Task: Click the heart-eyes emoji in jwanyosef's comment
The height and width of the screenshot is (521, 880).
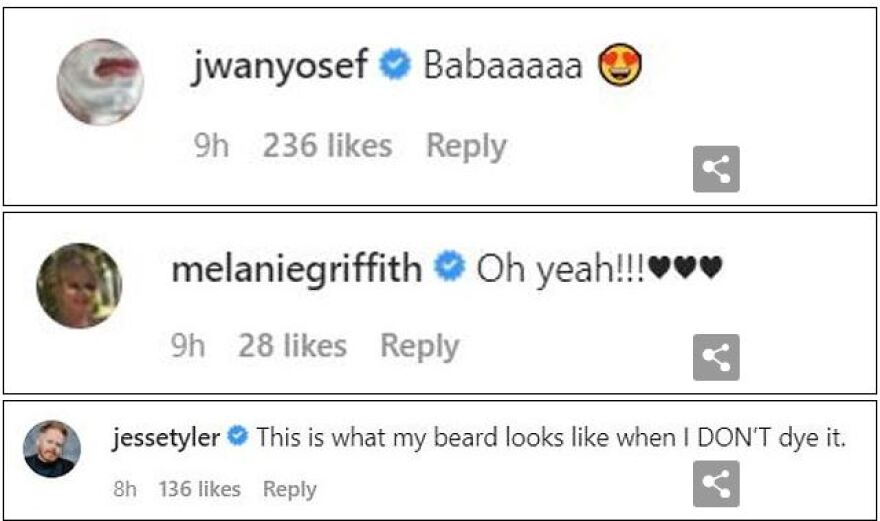Action: 620,66
